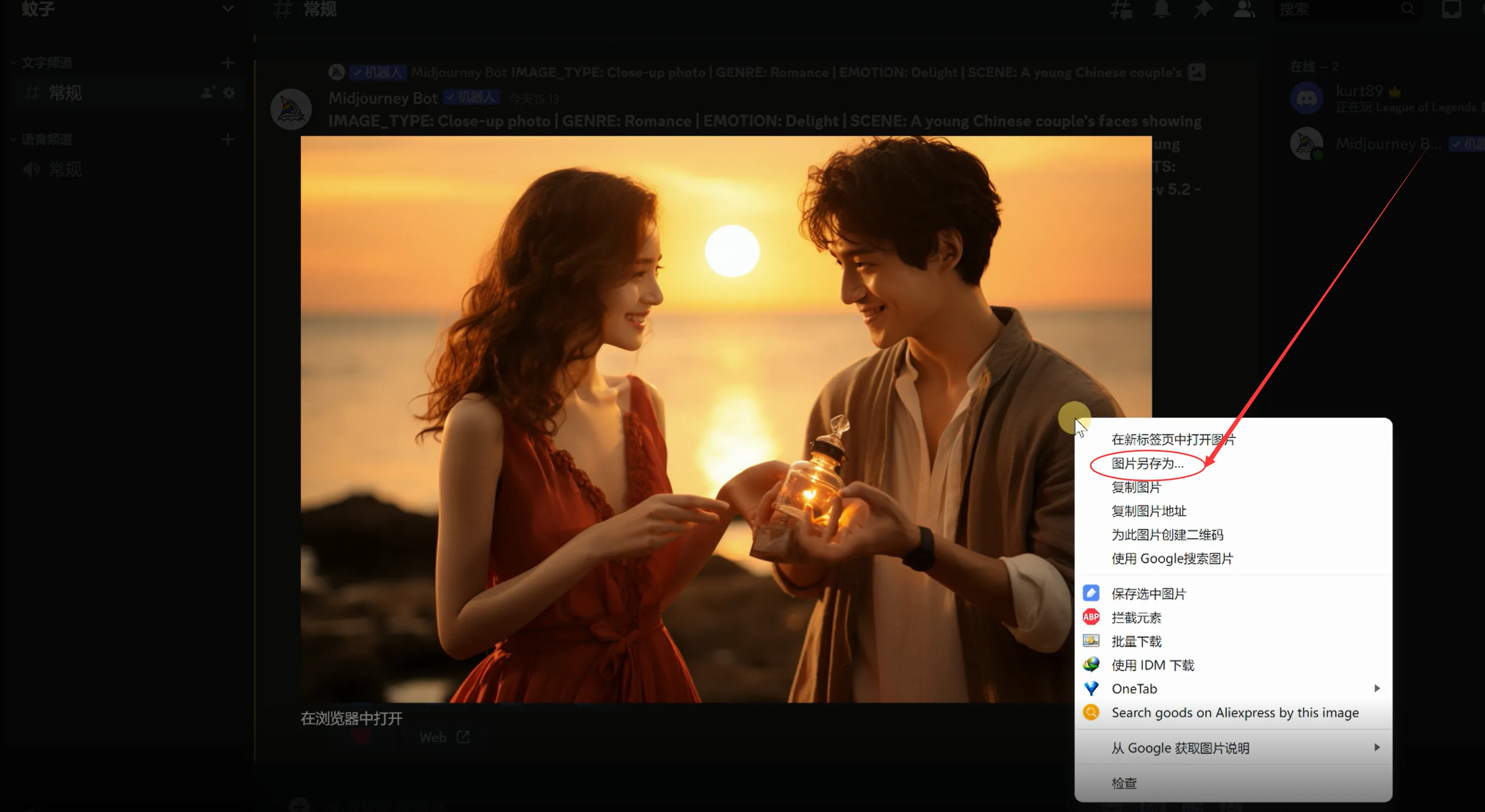This screenshot has height=812, width=1485.
Task: Click the invite people icon on 常规 channel
Action: (208, 92)
